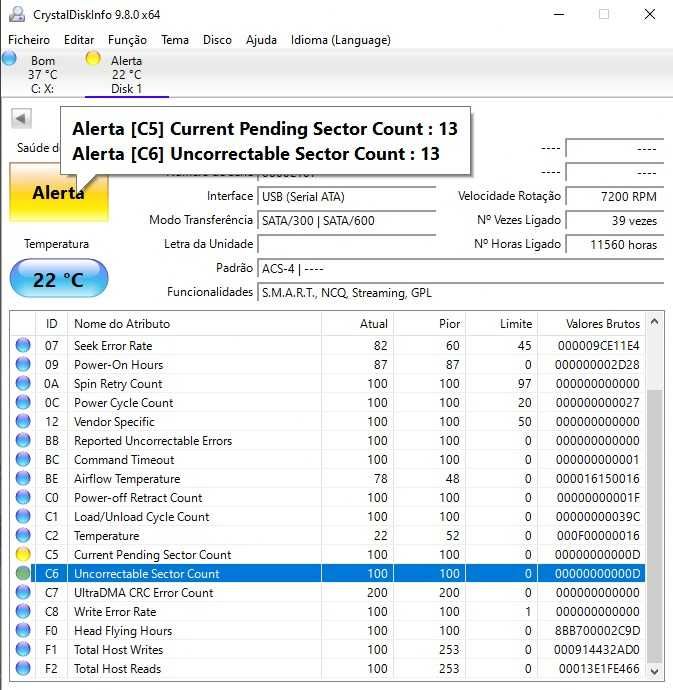Click raw value 000009CE11E4
Screen dimensions: 673x690
598,346
